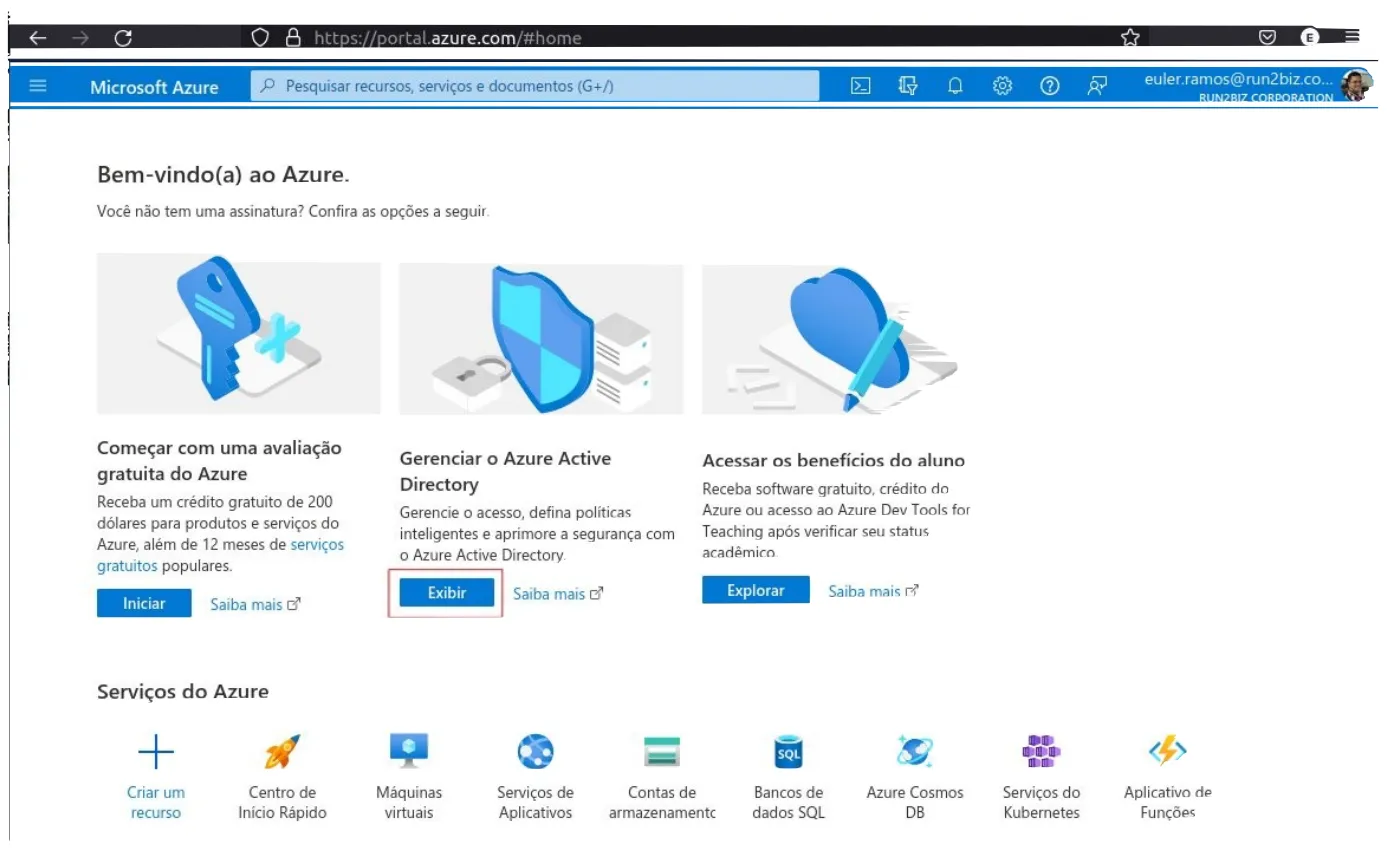Open Aplicativo de Funções lightning icon
Image resolution: width=1393 pixels, height=854 pixels.
1168,752
